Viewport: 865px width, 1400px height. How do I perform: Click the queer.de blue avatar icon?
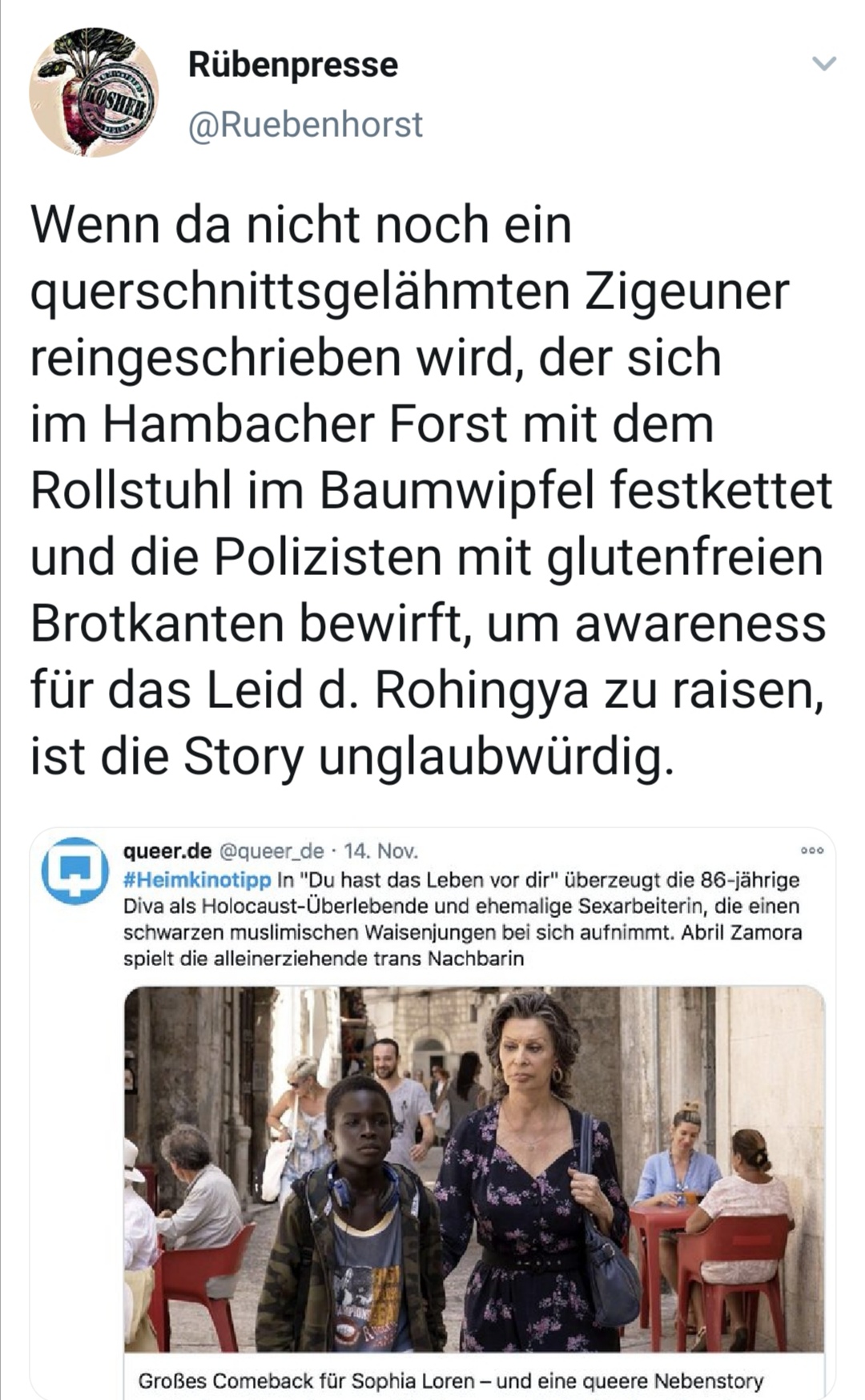point(74,871)
